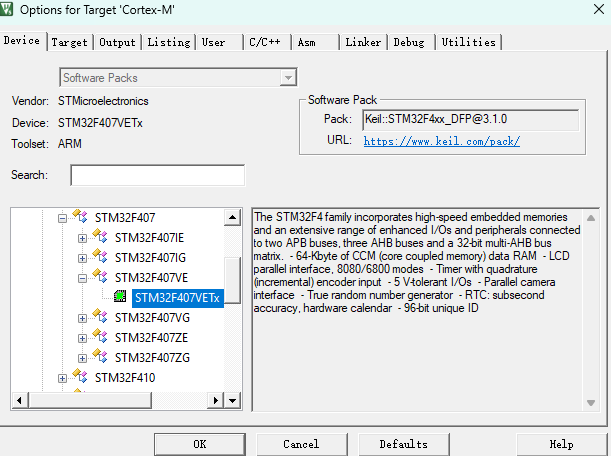The height and width of the screenshot is (456, 611).
Task: Click the Help button
Action: (x=562, y=444)
